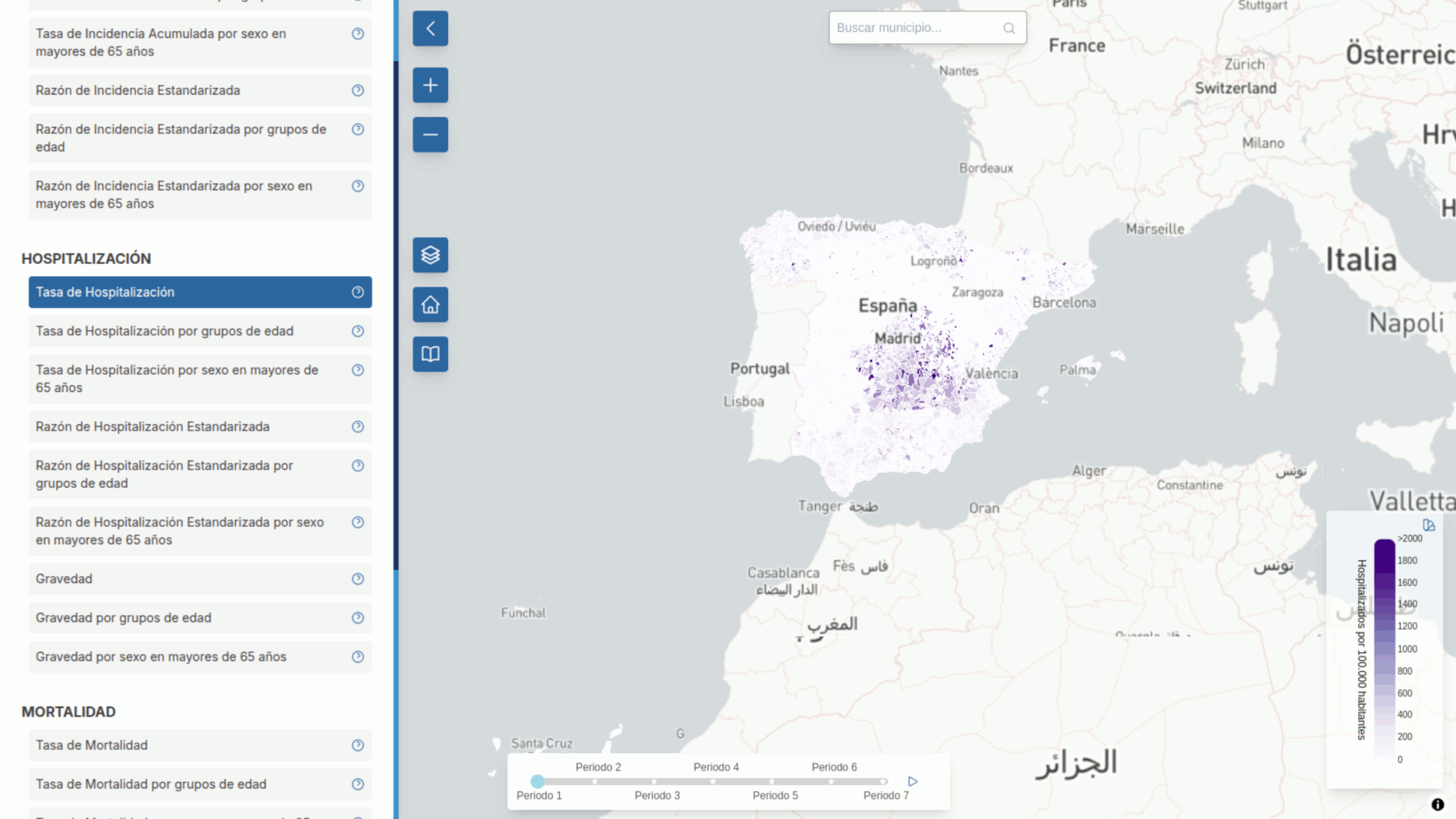The image size is (1456, 819).
Task: Click the Madrid label on the map
Action: pyautogui.click(x=898, y=338)
